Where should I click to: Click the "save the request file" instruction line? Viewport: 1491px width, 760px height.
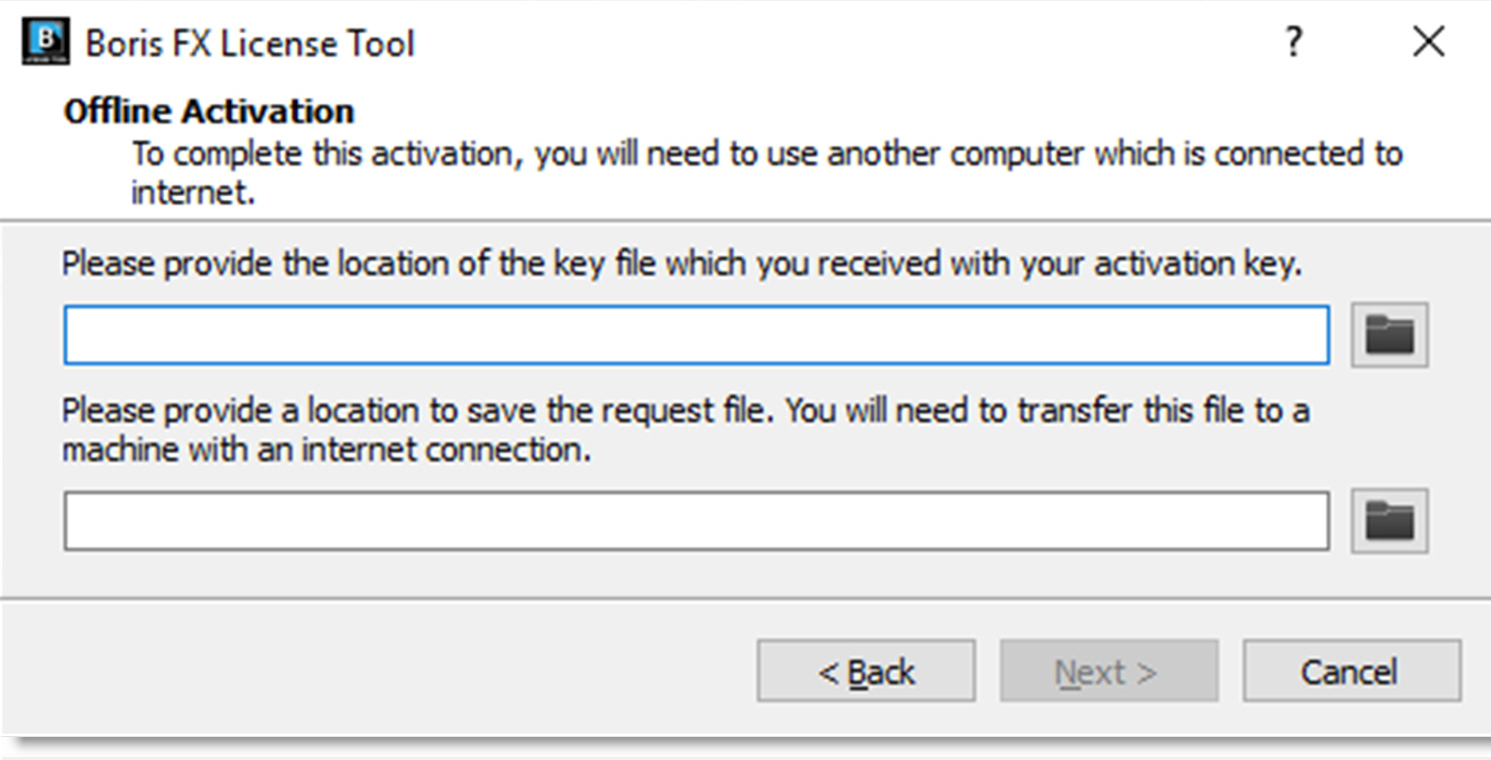(x=686, y=411)
